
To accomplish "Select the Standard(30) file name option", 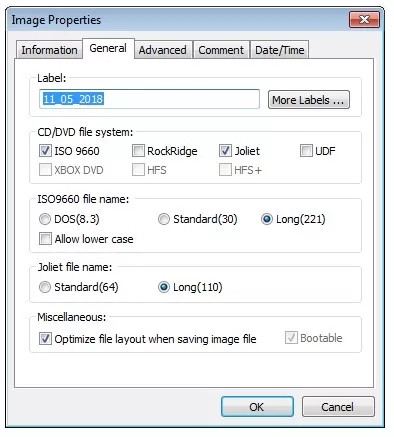I will coord(164,219).
